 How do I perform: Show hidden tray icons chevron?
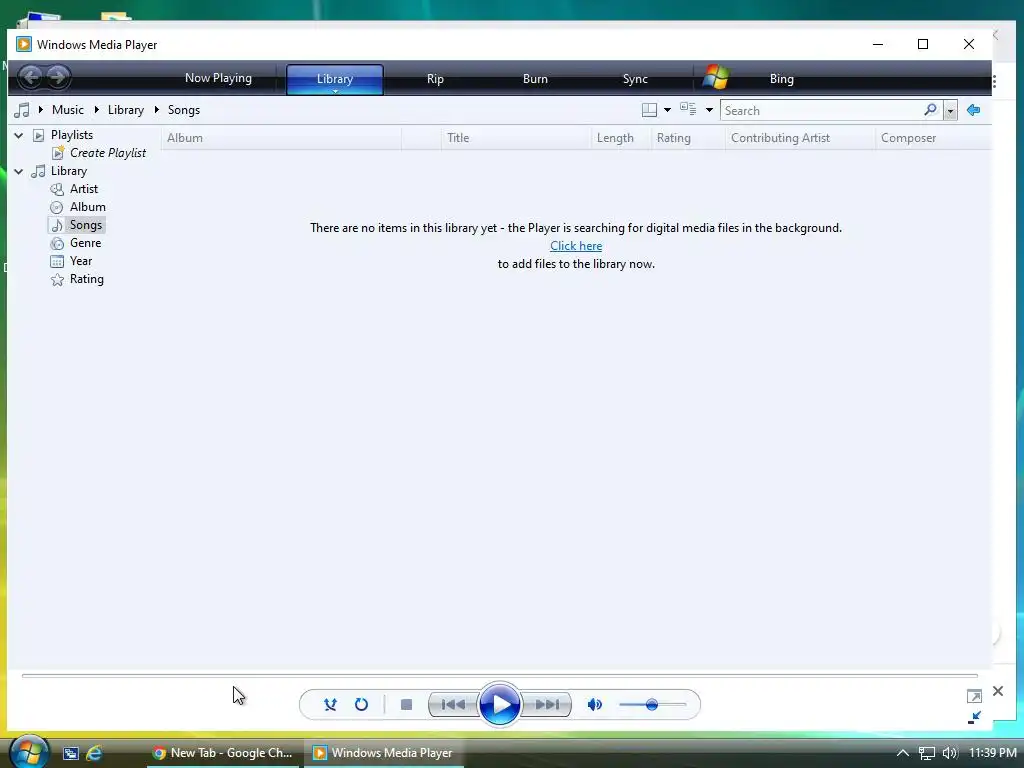pos(903,753)
